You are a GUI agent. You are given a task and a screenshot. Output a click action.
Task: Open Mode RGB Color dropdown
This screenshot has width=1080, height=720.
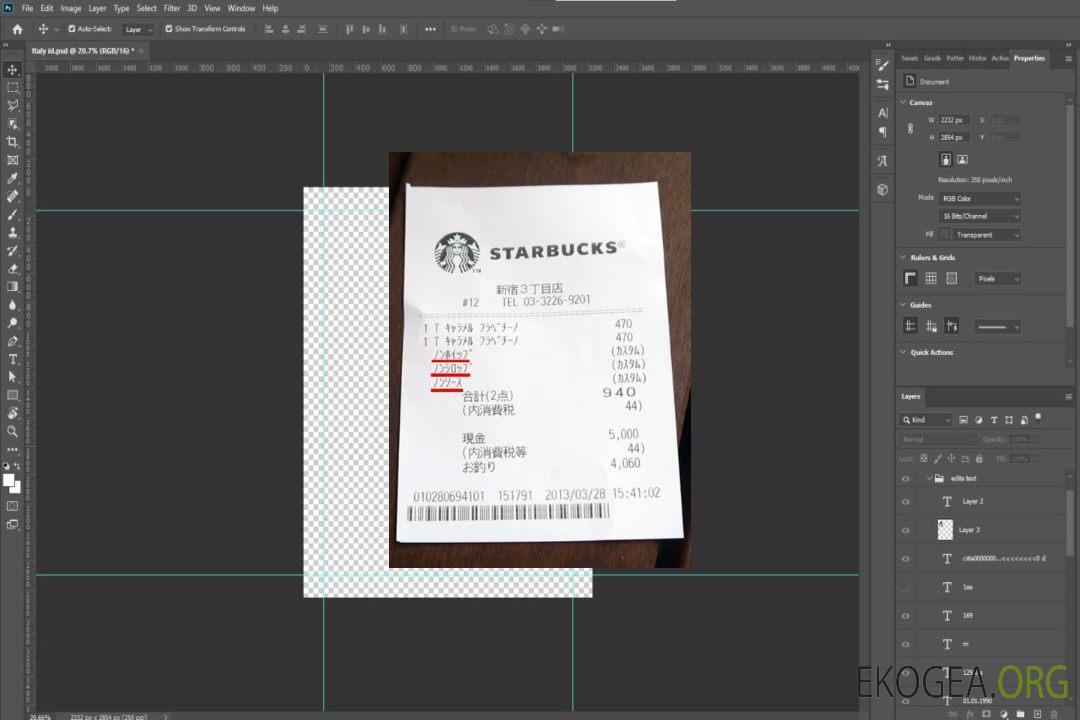point(979,198)
